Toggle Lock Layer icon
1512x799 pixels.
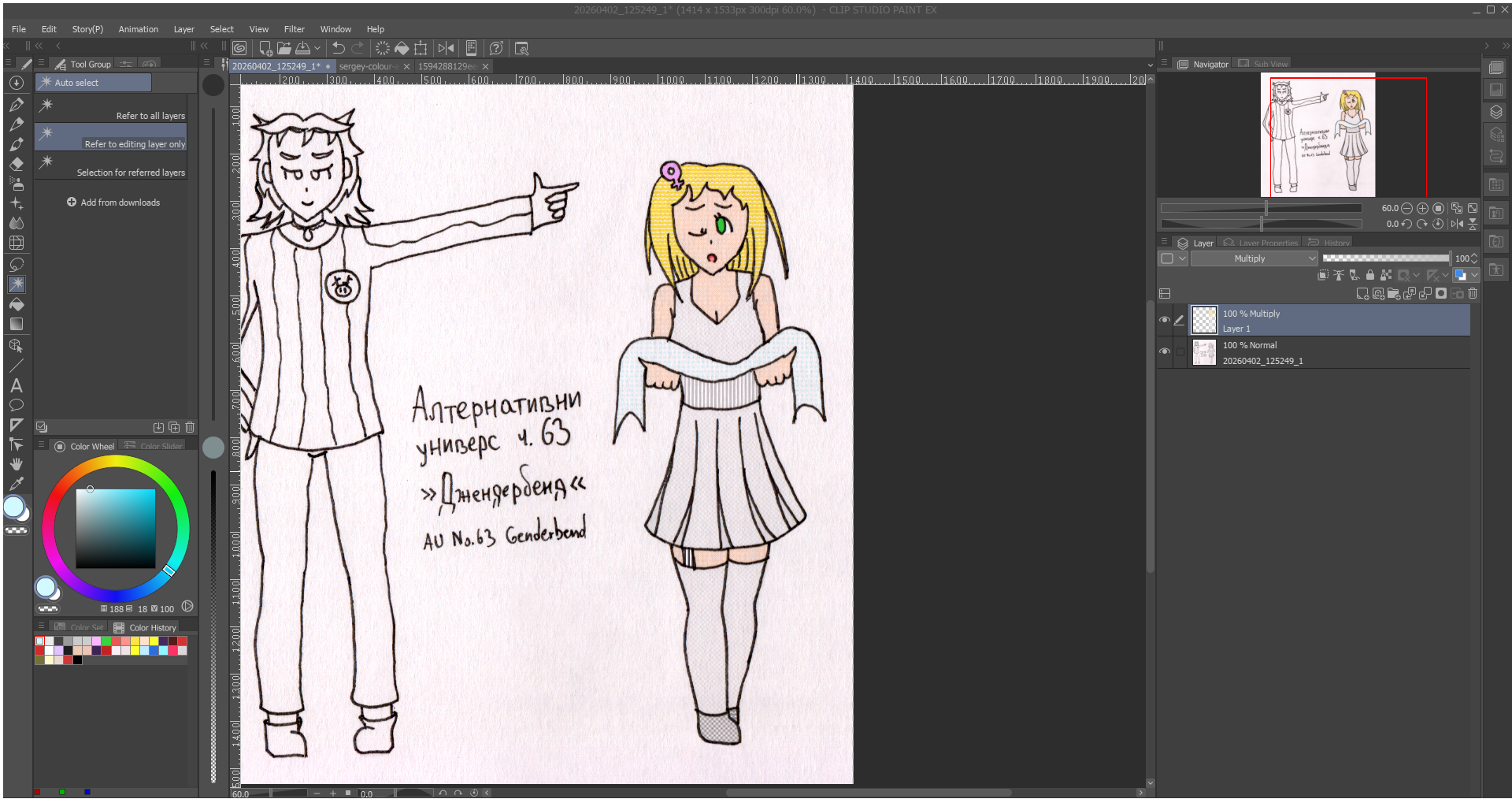pos(1370,275)
